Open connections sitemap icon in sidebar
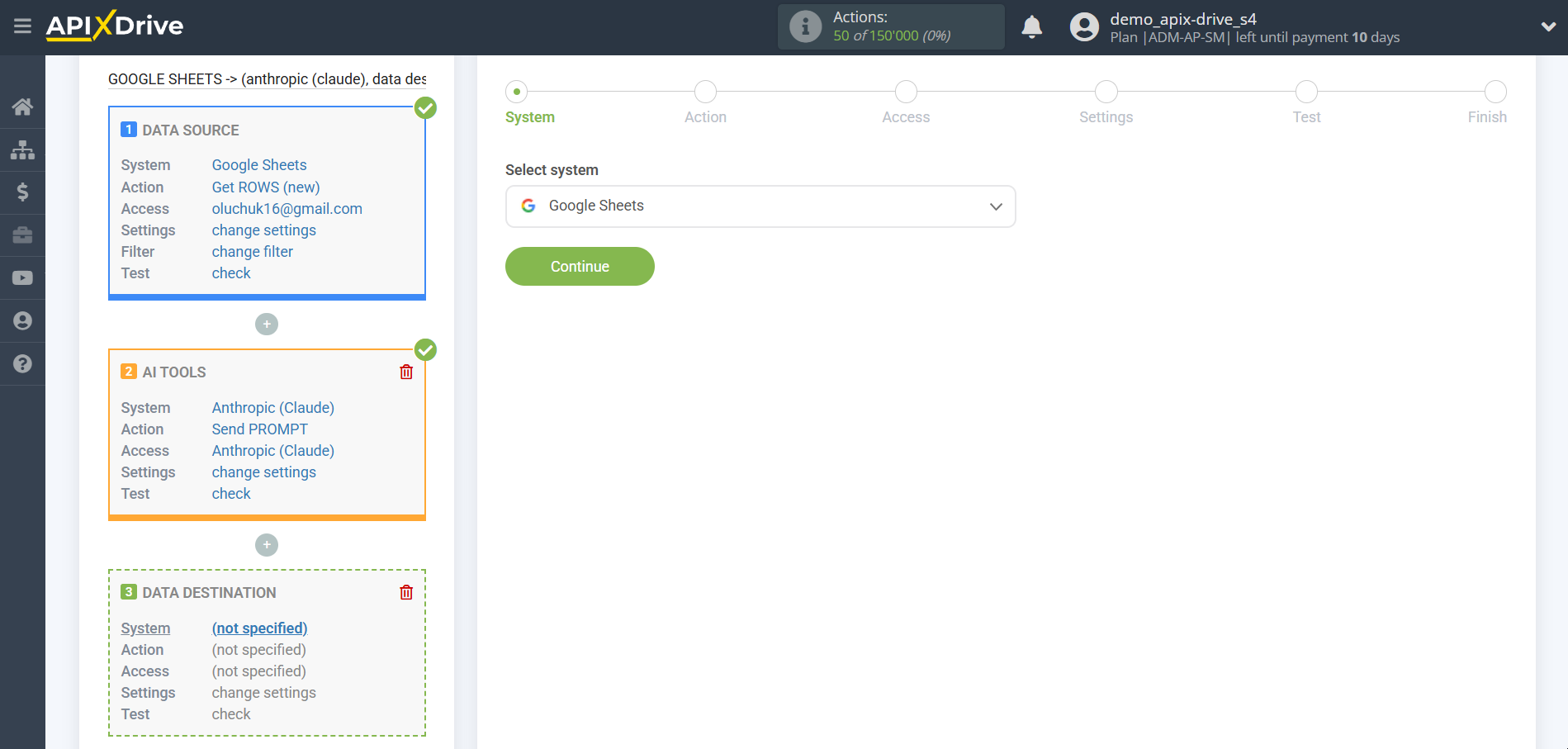 [x=22, y=149]
